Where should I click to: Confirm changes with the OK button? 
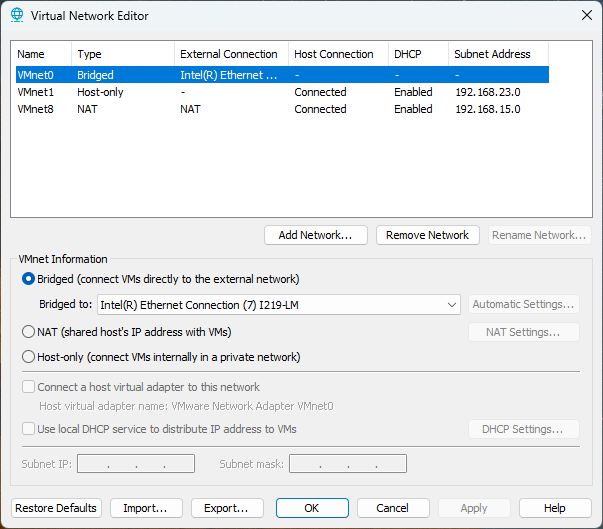click(312, 508)
